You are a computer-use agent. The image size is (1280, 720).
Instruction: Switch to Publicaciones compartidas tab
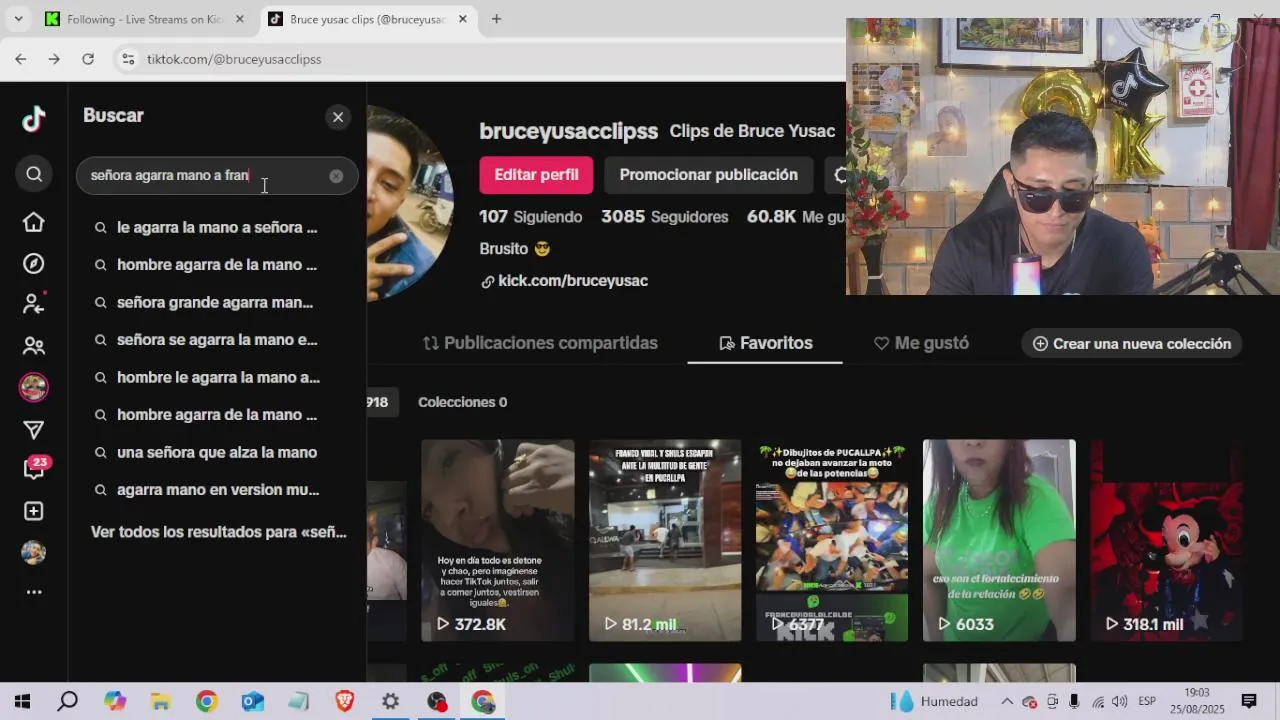pos(540,343)
